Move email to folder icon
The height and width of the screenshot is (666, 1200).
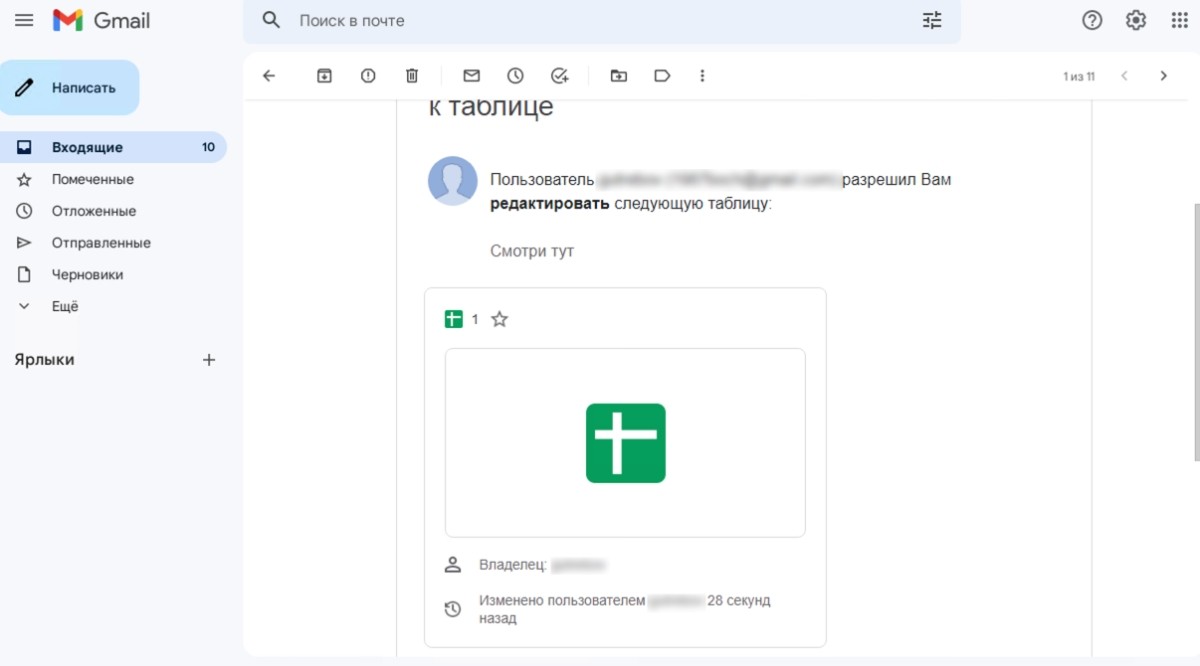(618, 76)
